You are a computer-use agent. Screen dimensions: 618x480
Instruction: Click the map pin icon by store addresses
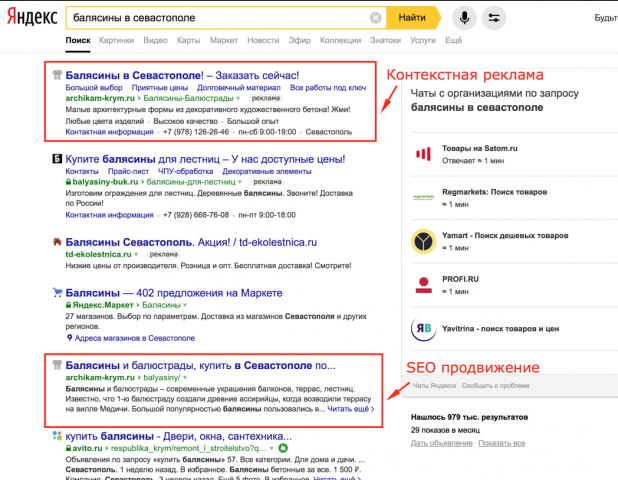[x=69, y=338]
